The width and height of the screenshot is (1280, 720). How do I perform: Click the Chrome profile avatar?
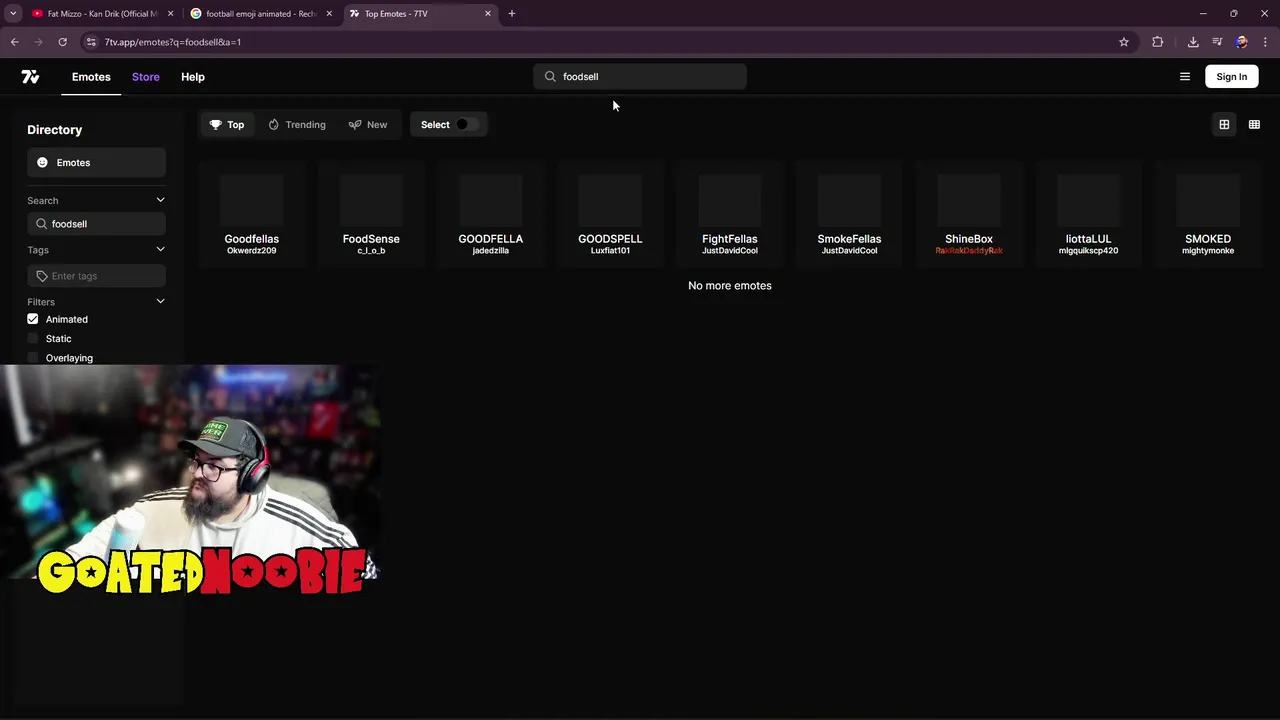1241,42
